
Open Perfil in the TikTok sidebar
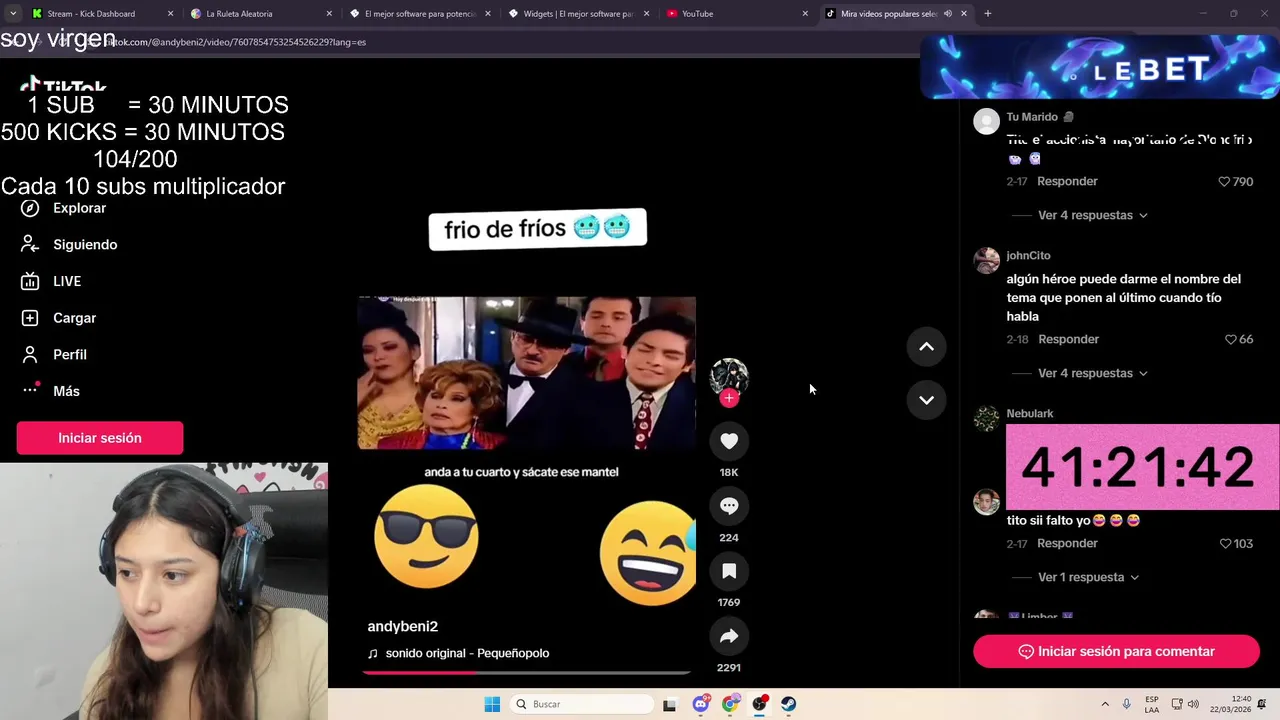coord(55,355)
